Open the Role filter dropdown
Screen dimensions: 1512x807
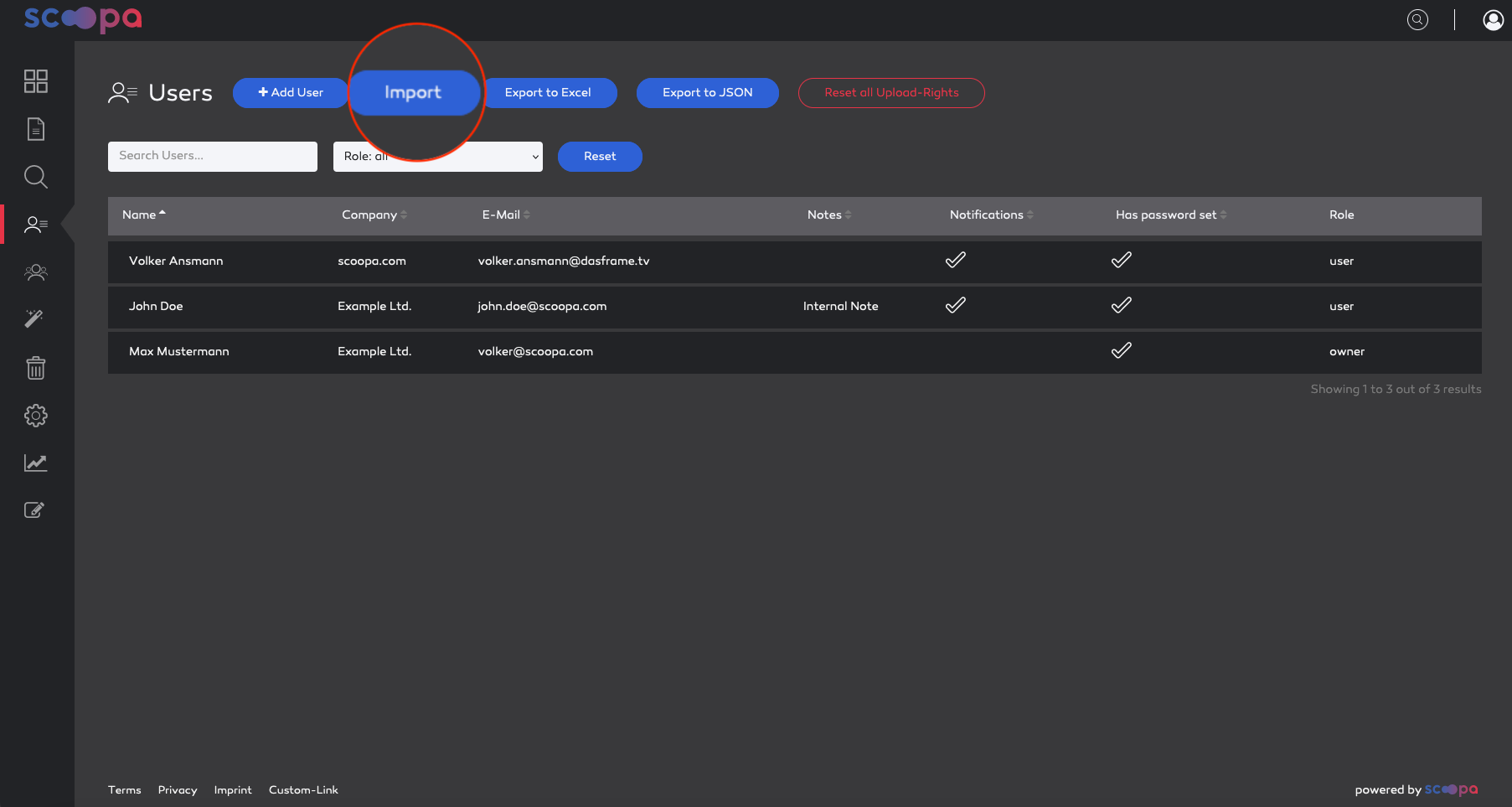point(438,157)
